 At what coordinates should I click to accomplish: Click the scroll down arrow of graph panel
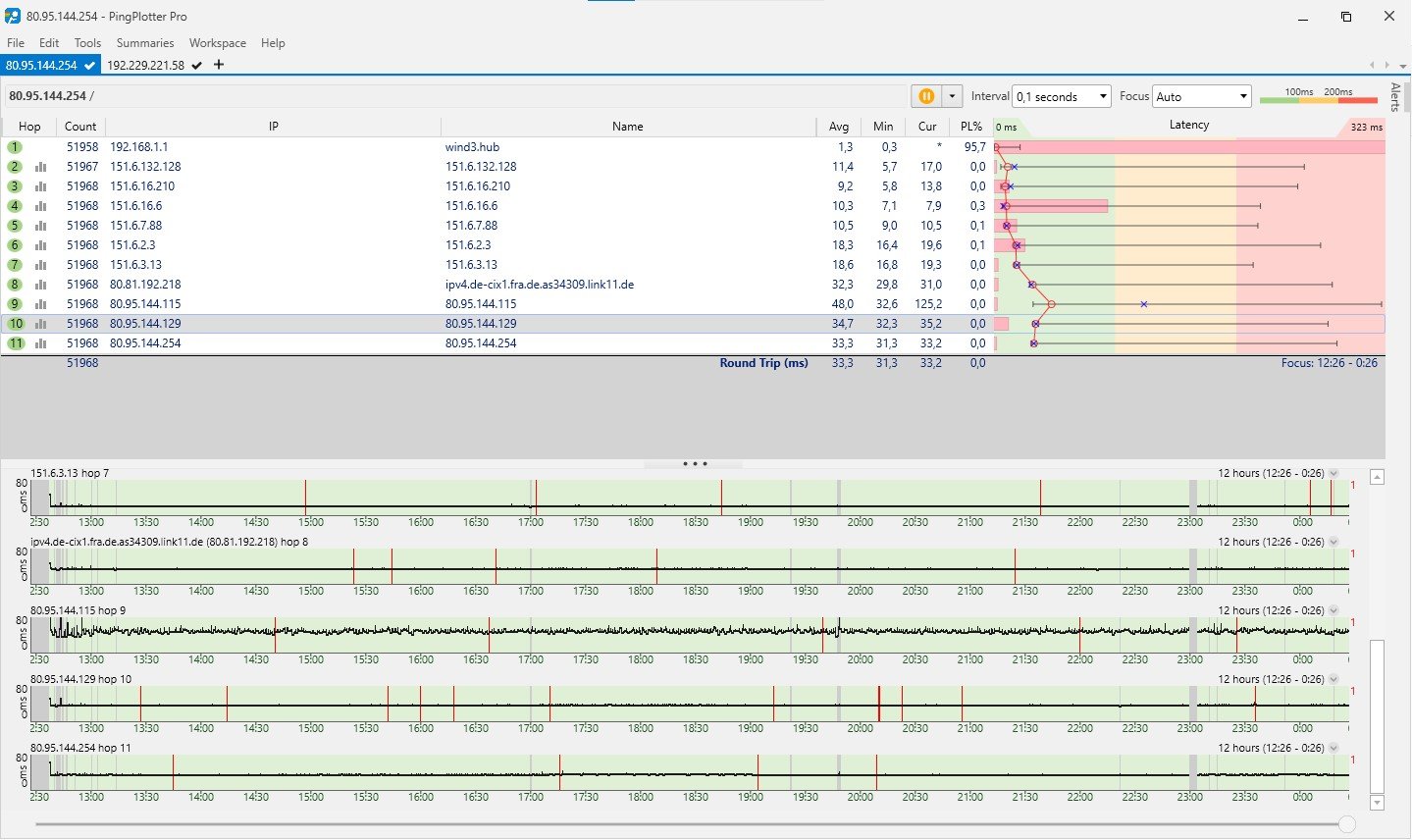[1377, 803]
